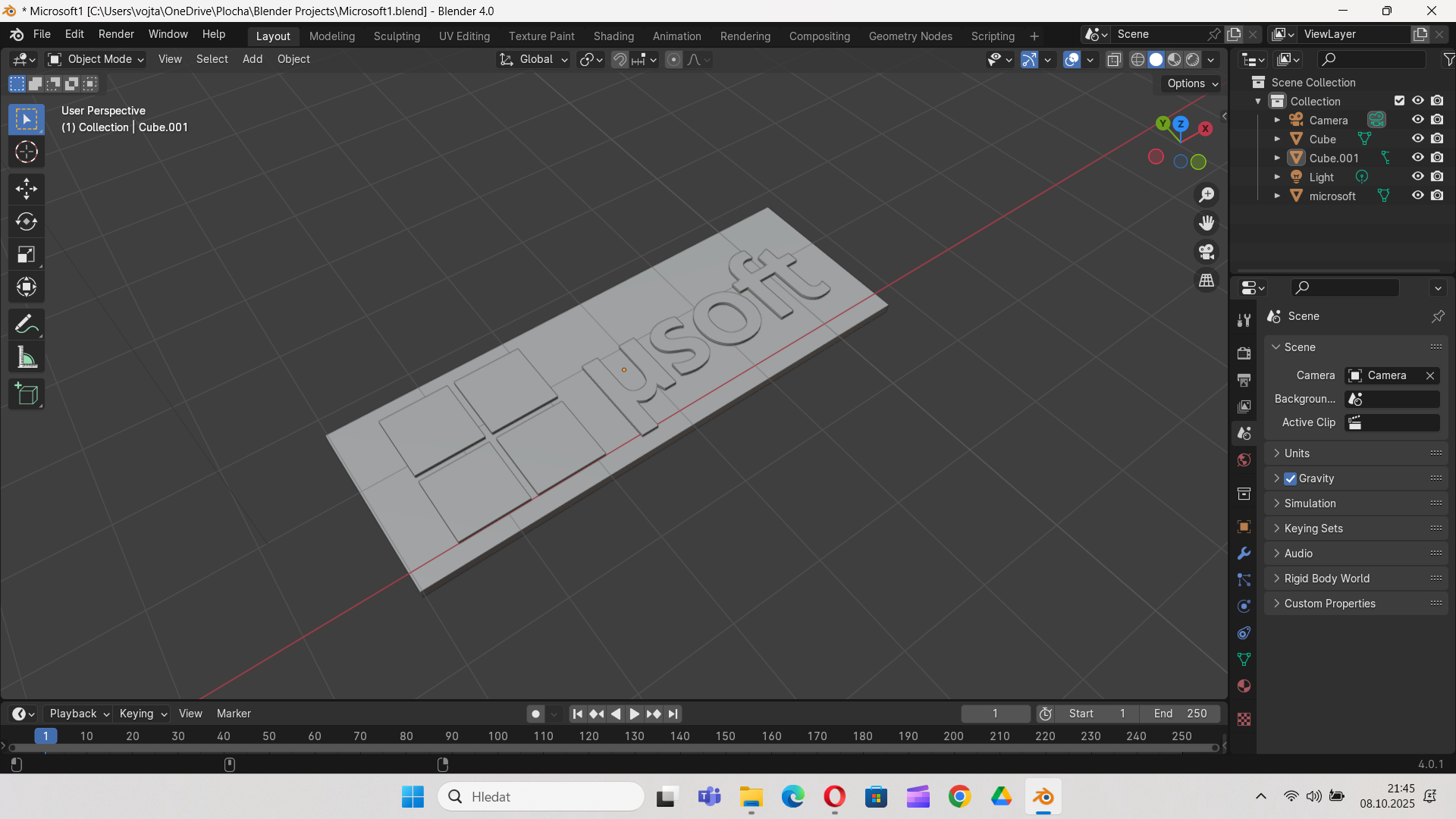Select the Measure tool
The image size is (1456, 819).
pyautogui.click(x=27, y=357)
